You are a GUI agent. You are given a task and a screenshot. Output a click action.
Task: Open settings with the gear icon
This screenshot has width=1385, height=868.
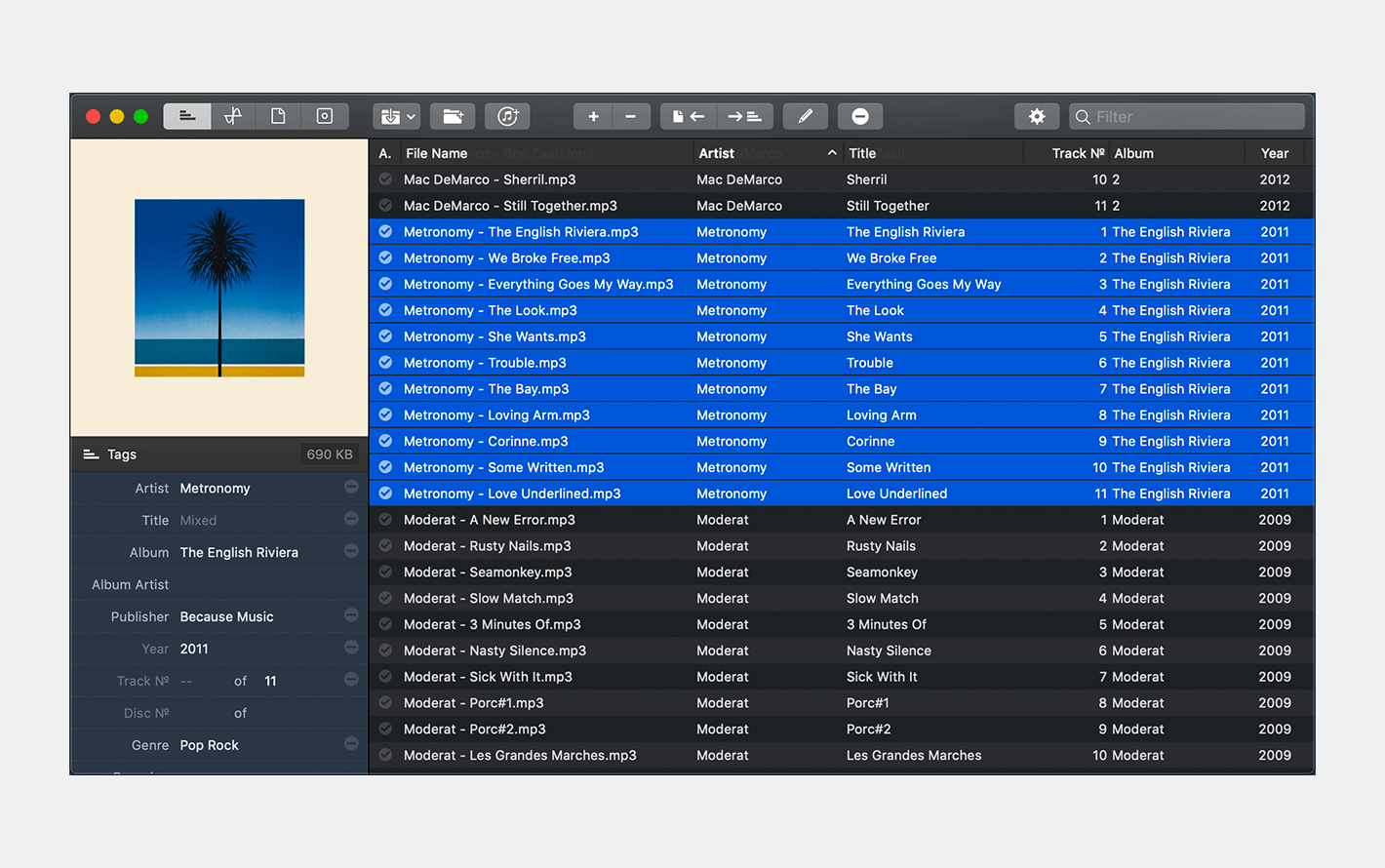tap(1037, 116)
